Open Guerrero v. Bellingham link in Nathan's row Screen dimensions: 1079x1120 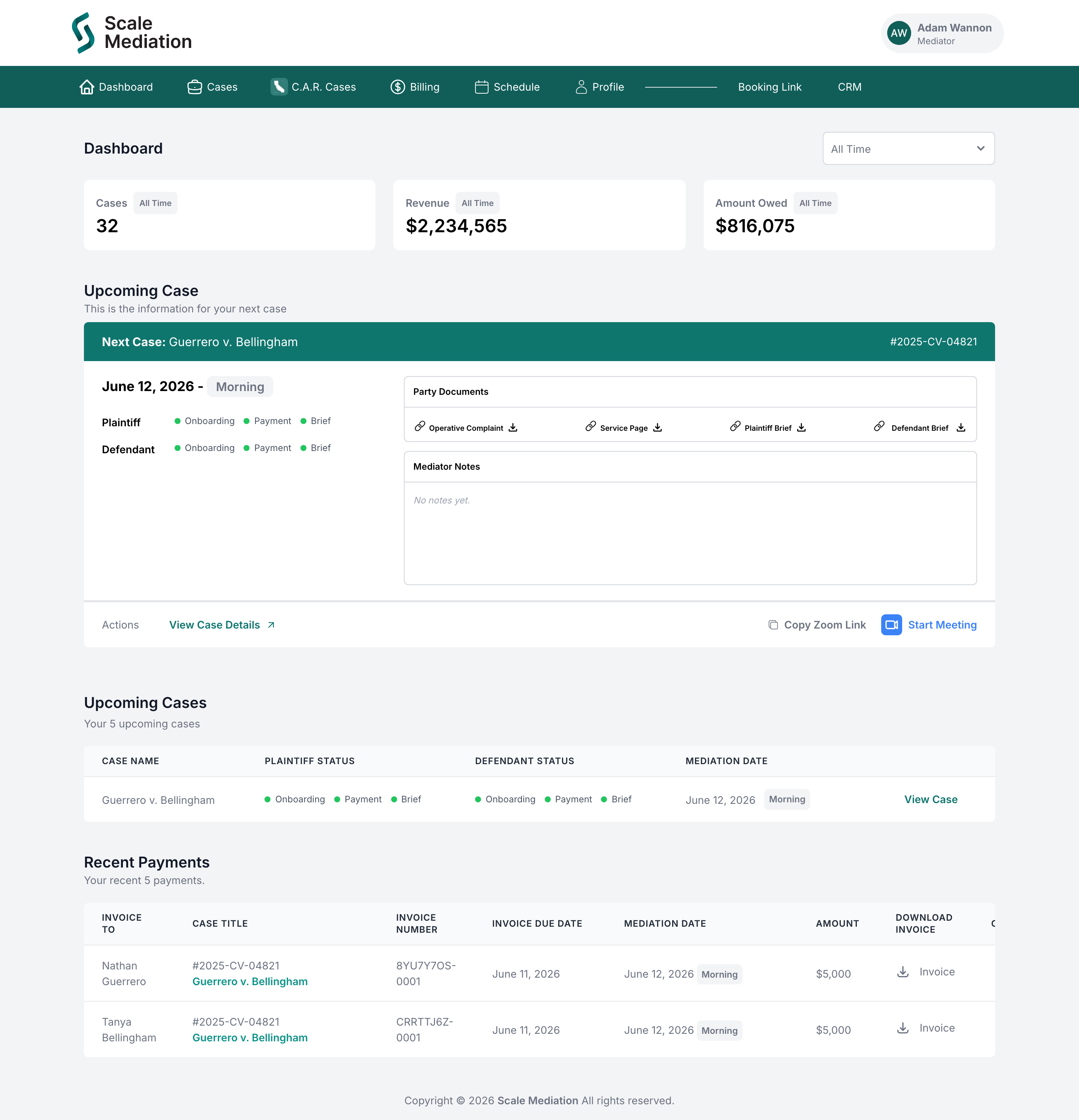pyautogui.click(x=250, y=981)
